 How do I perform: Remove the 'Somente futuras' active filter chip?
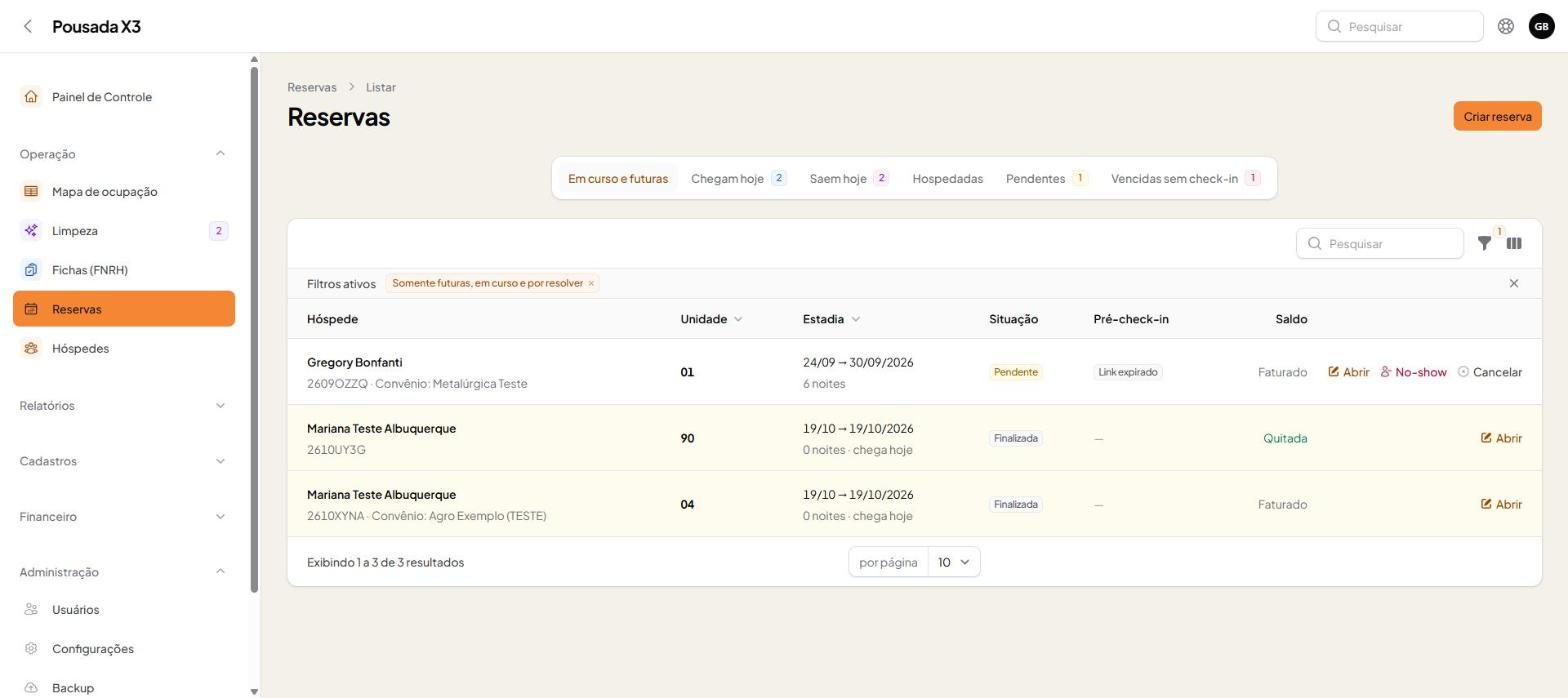[x=591, y=283]
